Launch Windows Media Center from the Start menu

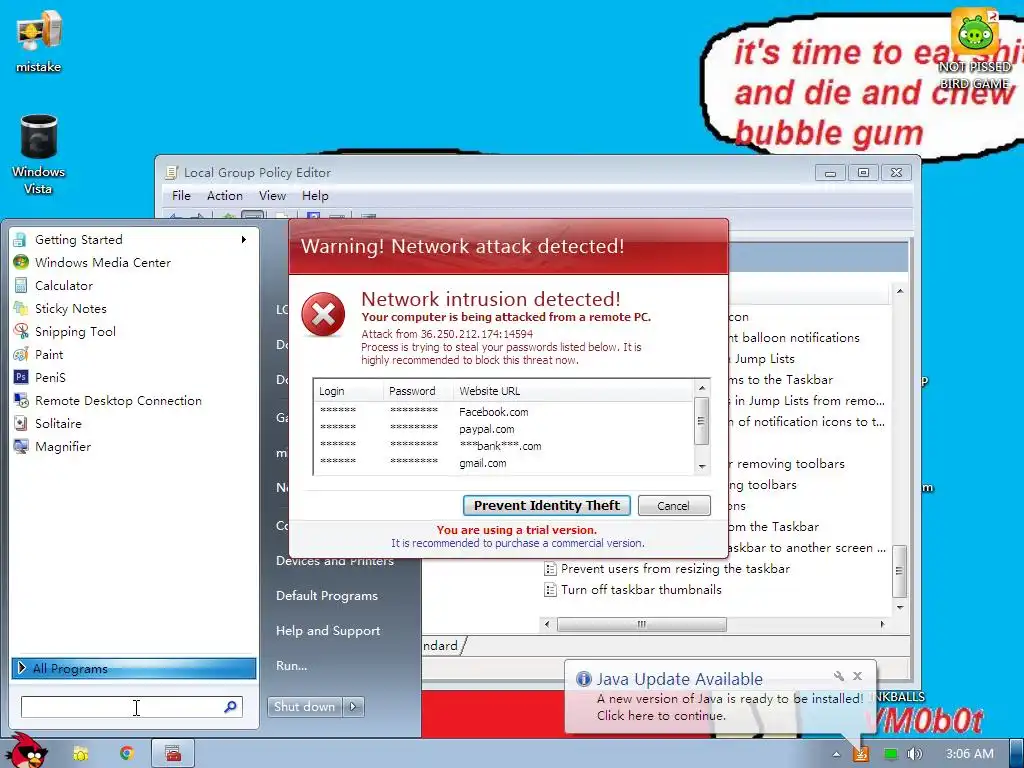[x=131, y=263]
